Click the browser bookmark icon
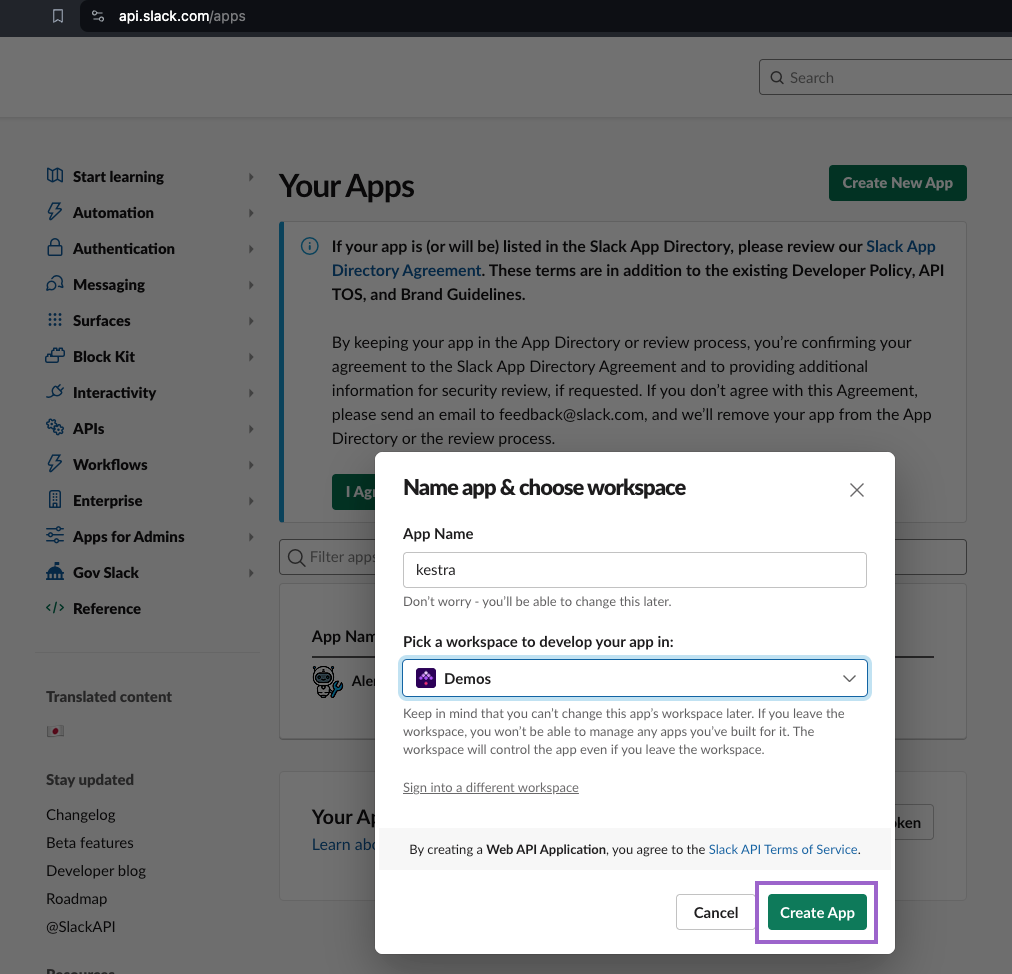The width and height of the screenshot is (1012, 974). point(58,16)
